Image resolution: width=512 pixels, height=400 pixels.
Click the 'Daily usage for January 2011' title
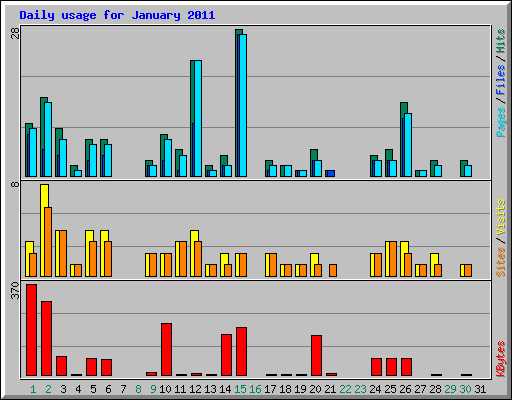117,15
